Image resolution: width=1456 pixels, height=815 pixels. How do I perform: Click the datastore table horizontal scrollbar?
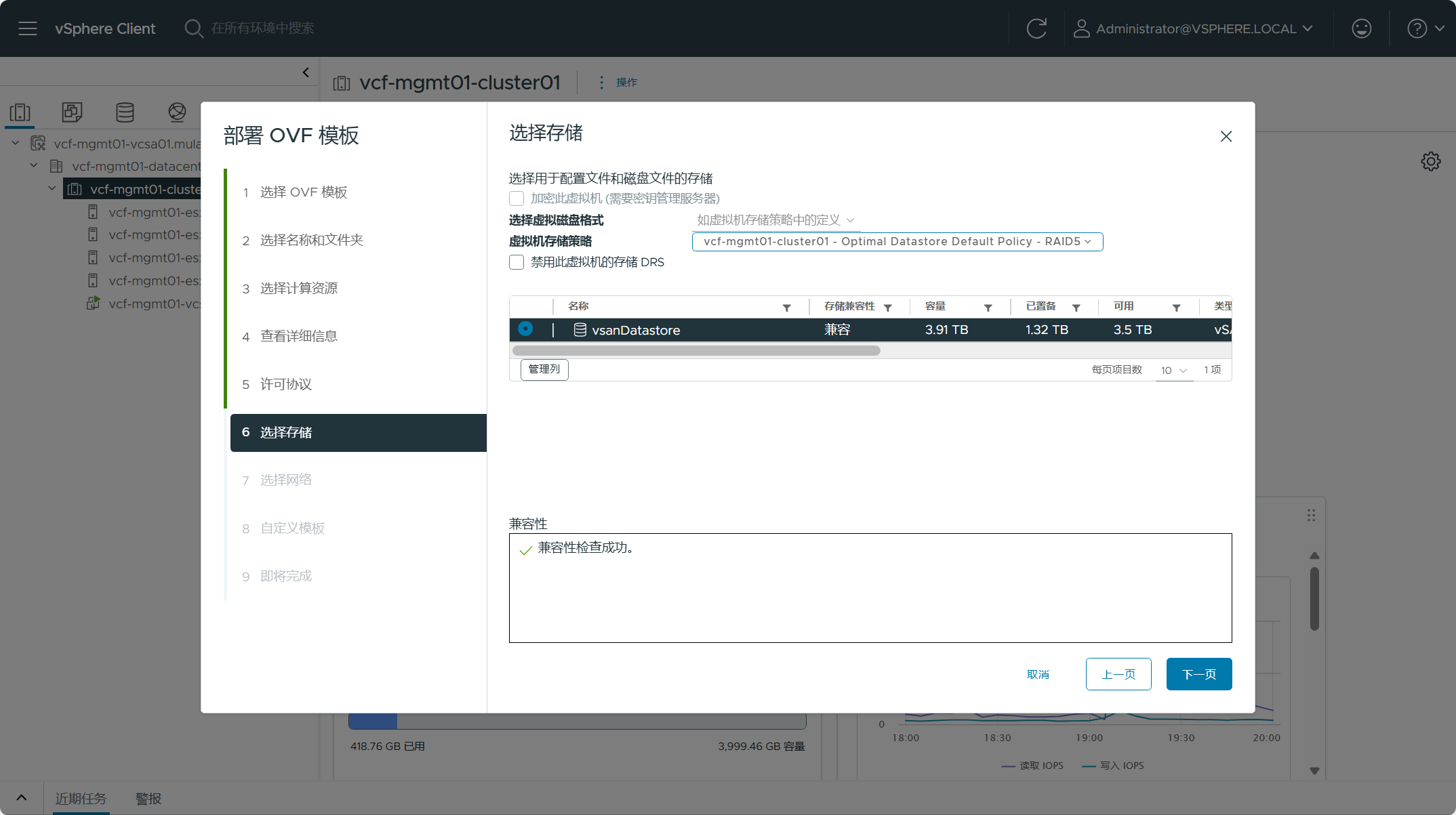tap(696, 351)
